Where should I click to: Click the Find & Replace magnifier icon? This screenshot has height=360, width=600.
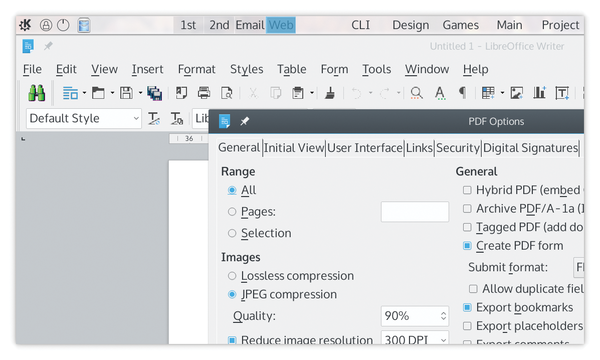coord(416,93)
